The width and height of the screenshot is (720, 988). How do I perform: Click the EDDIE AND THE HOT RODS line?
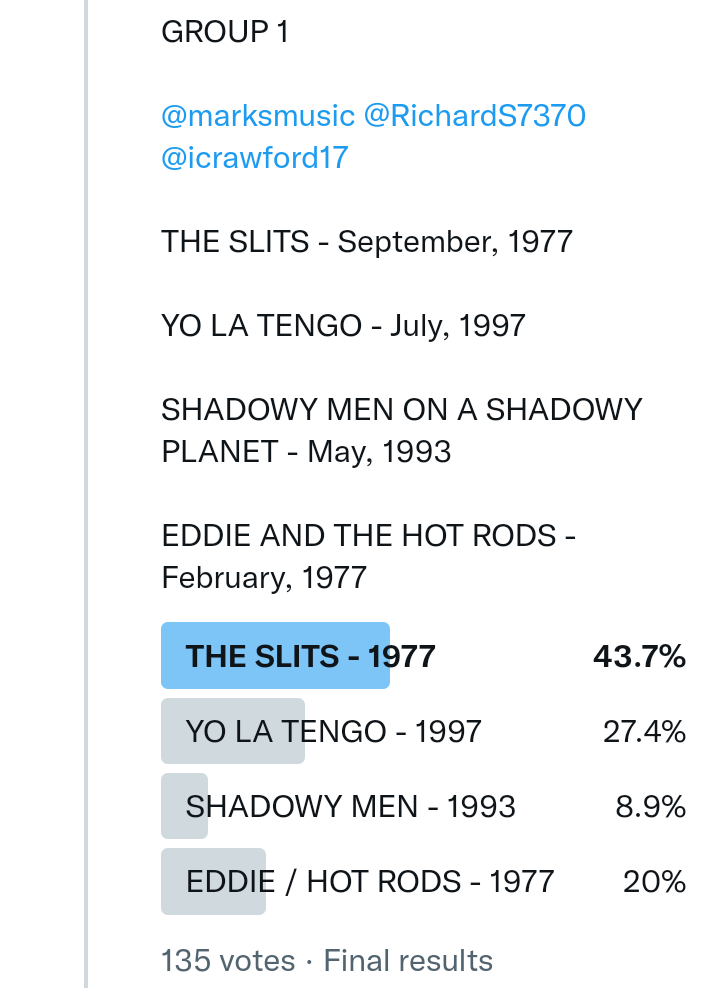coord(368,556)
